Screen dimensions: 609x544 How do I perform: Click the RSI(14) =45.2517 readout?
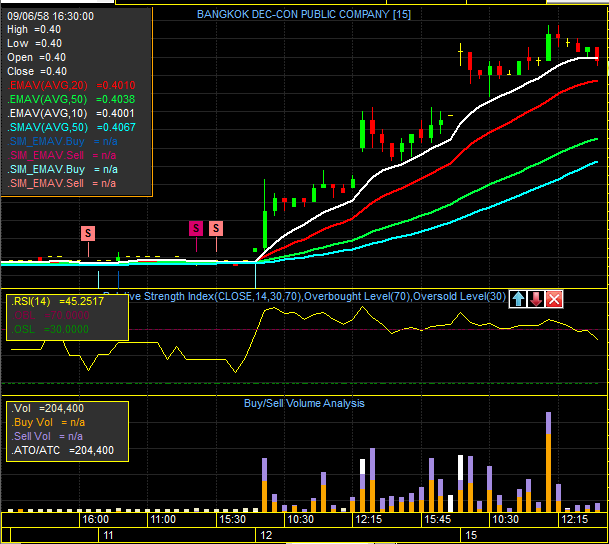57,301
